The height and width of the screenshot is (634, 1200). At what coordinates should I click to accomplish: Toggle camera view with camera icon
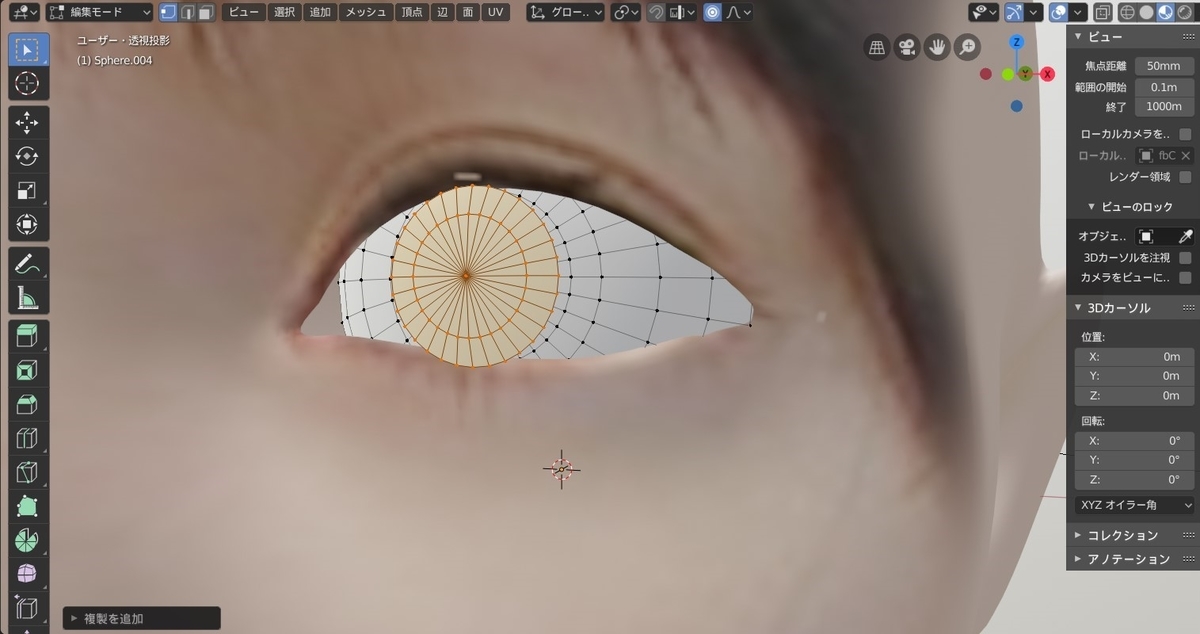click(x=907, y=47)
